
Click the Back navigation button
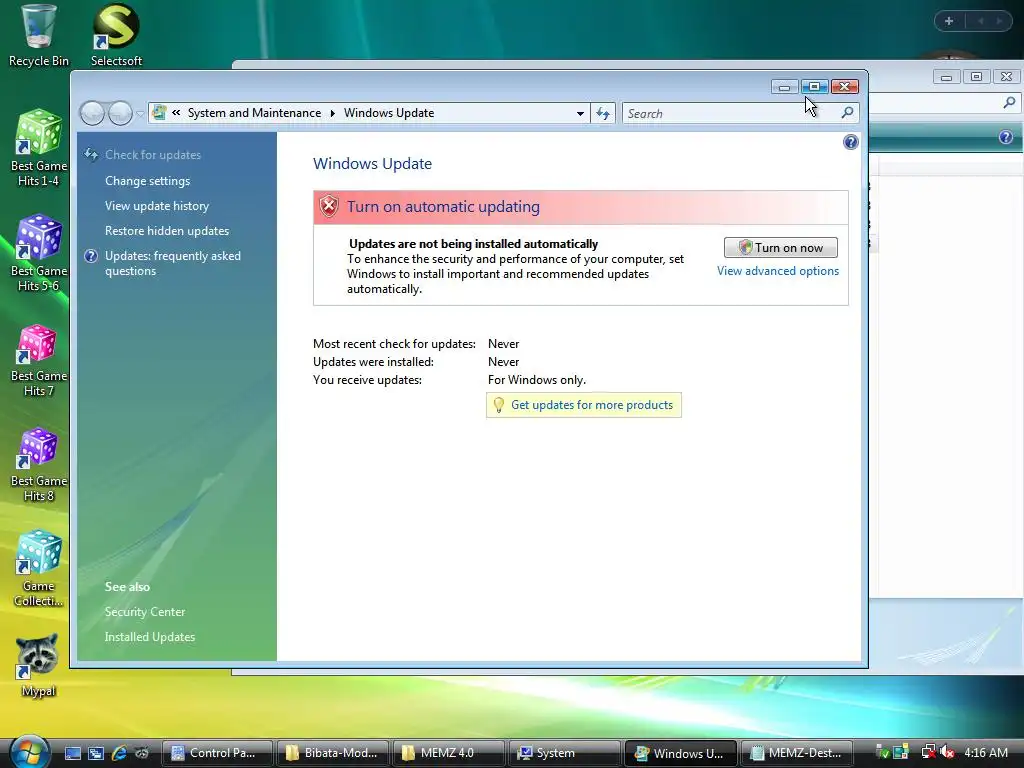pyautogui.click(x=92, y=114)
